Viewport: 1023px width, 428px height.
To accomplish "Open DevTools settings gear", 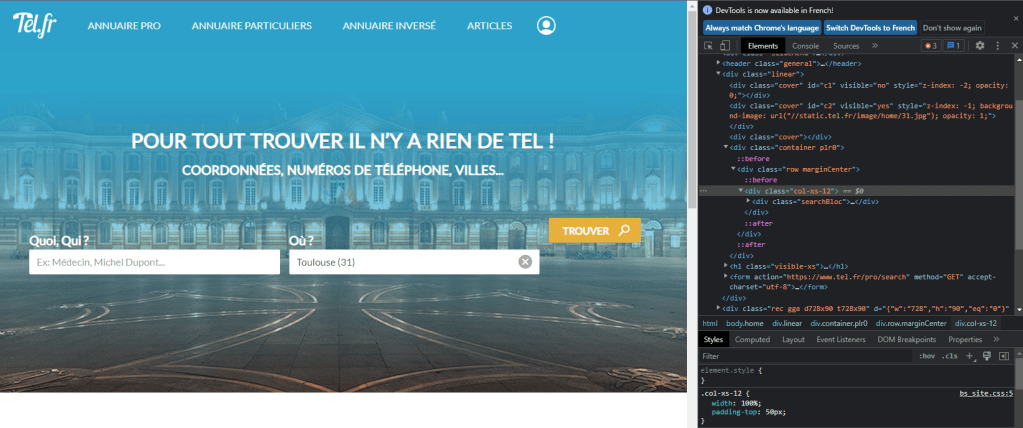I will [980, 46].
